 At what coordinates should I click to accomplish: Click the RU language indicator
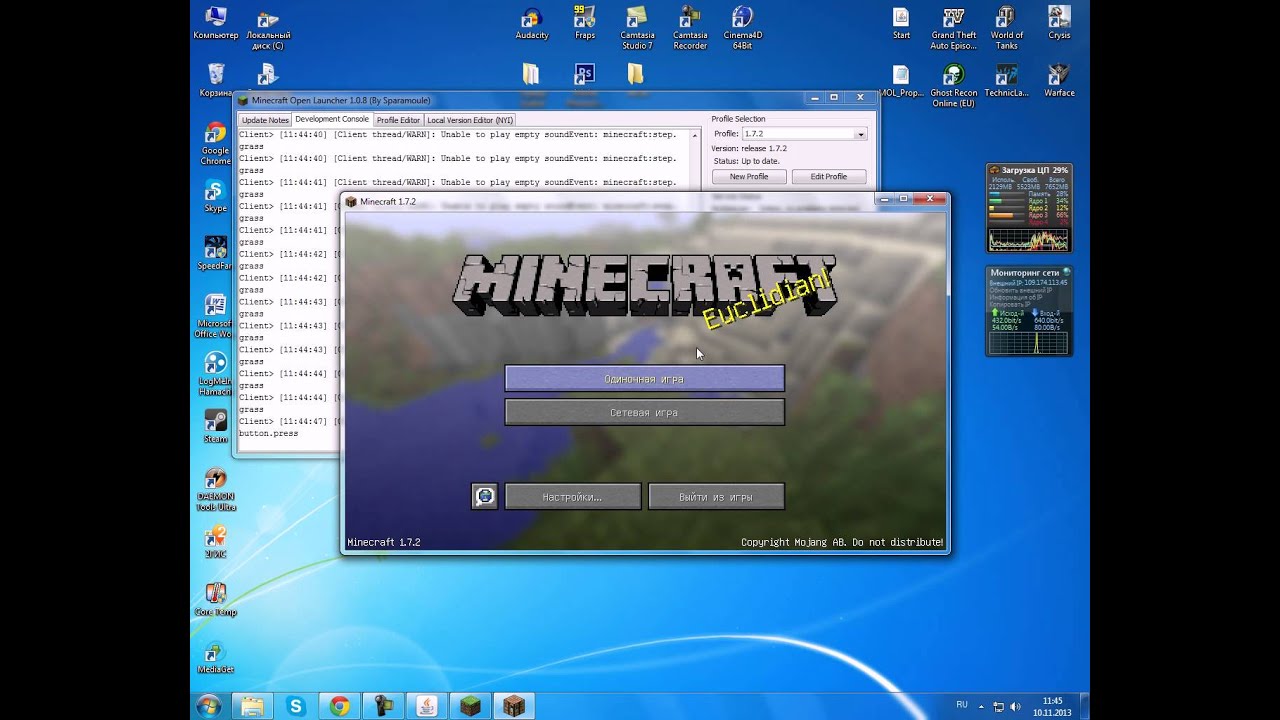coord(962,705)
